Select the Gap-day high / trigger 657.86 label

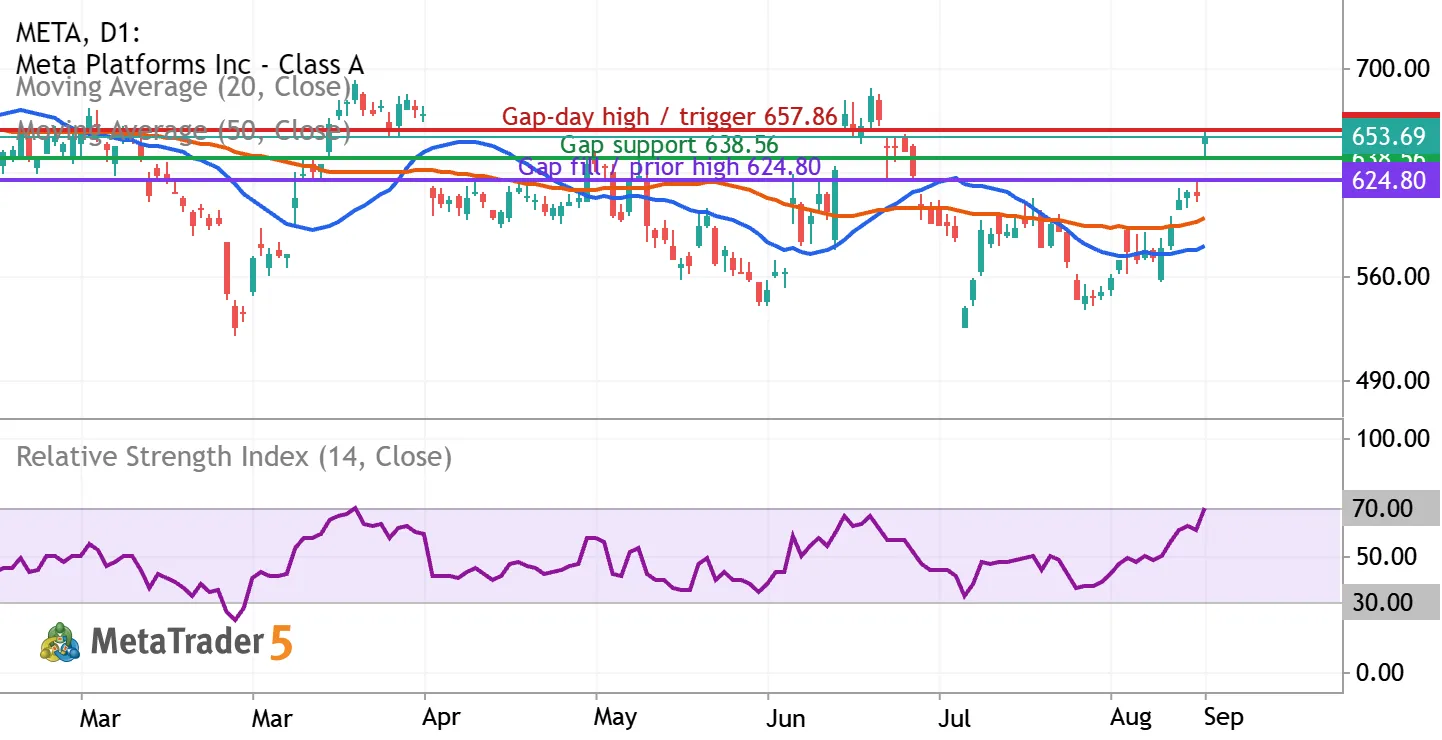pos(669,116)
